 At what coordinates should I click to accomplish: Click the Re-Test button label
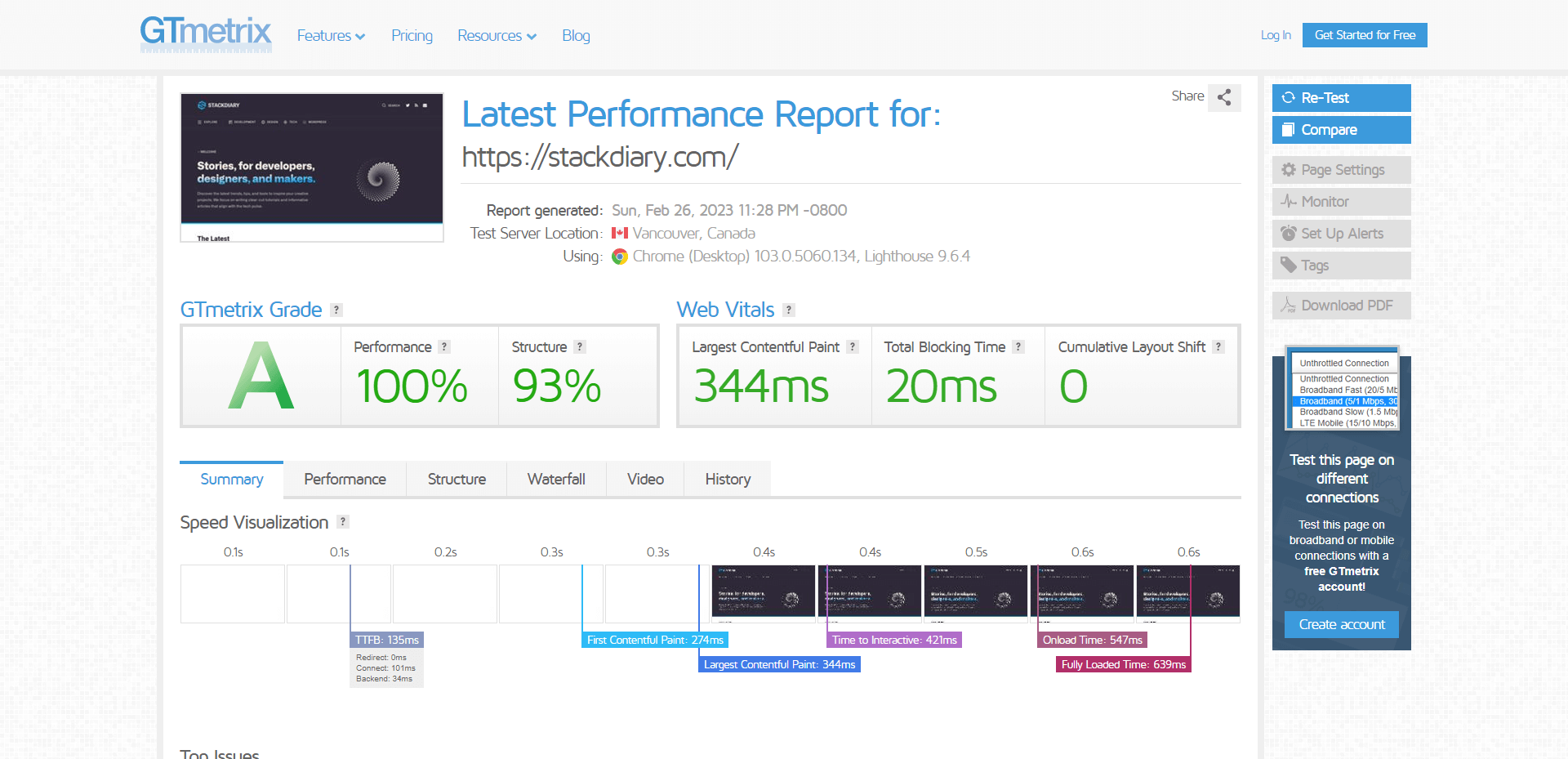[x=1325, y=98]
